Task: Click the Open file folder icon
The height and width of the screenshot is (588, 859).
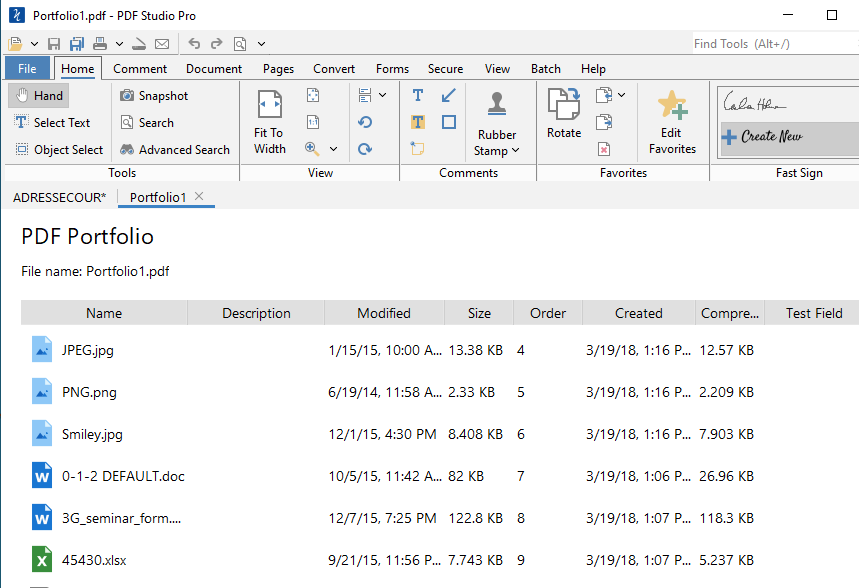Action: [15, 43]
